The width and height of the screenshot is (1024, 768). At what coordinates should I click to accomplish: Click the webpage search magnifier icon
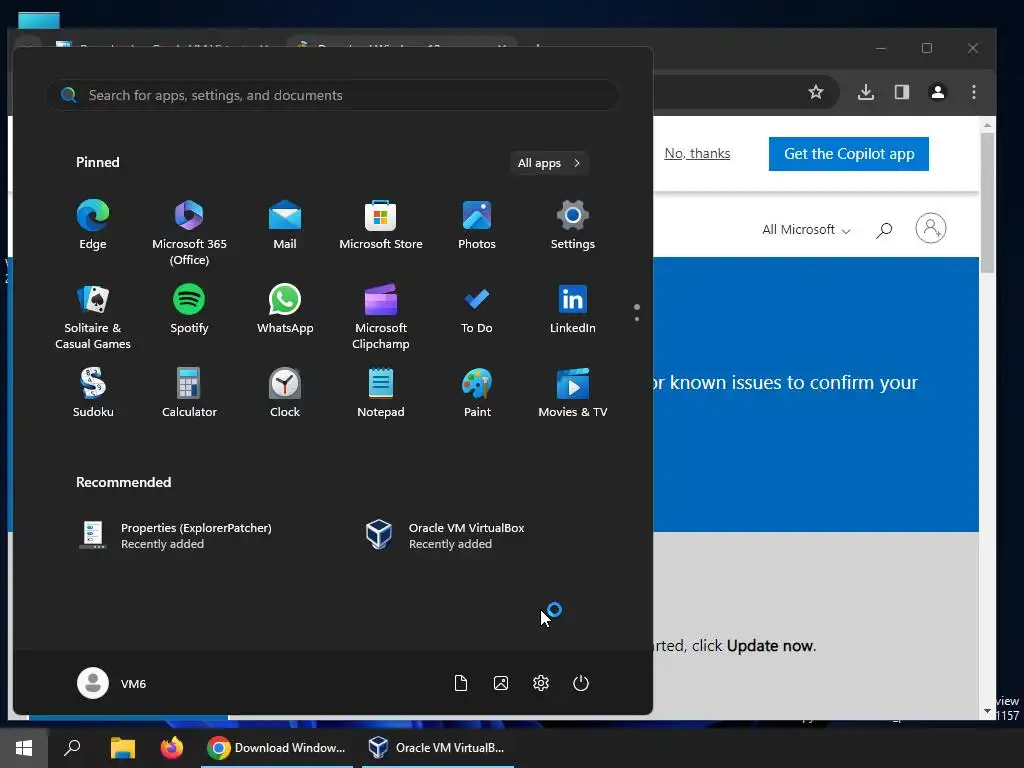(x=884, y=230)
